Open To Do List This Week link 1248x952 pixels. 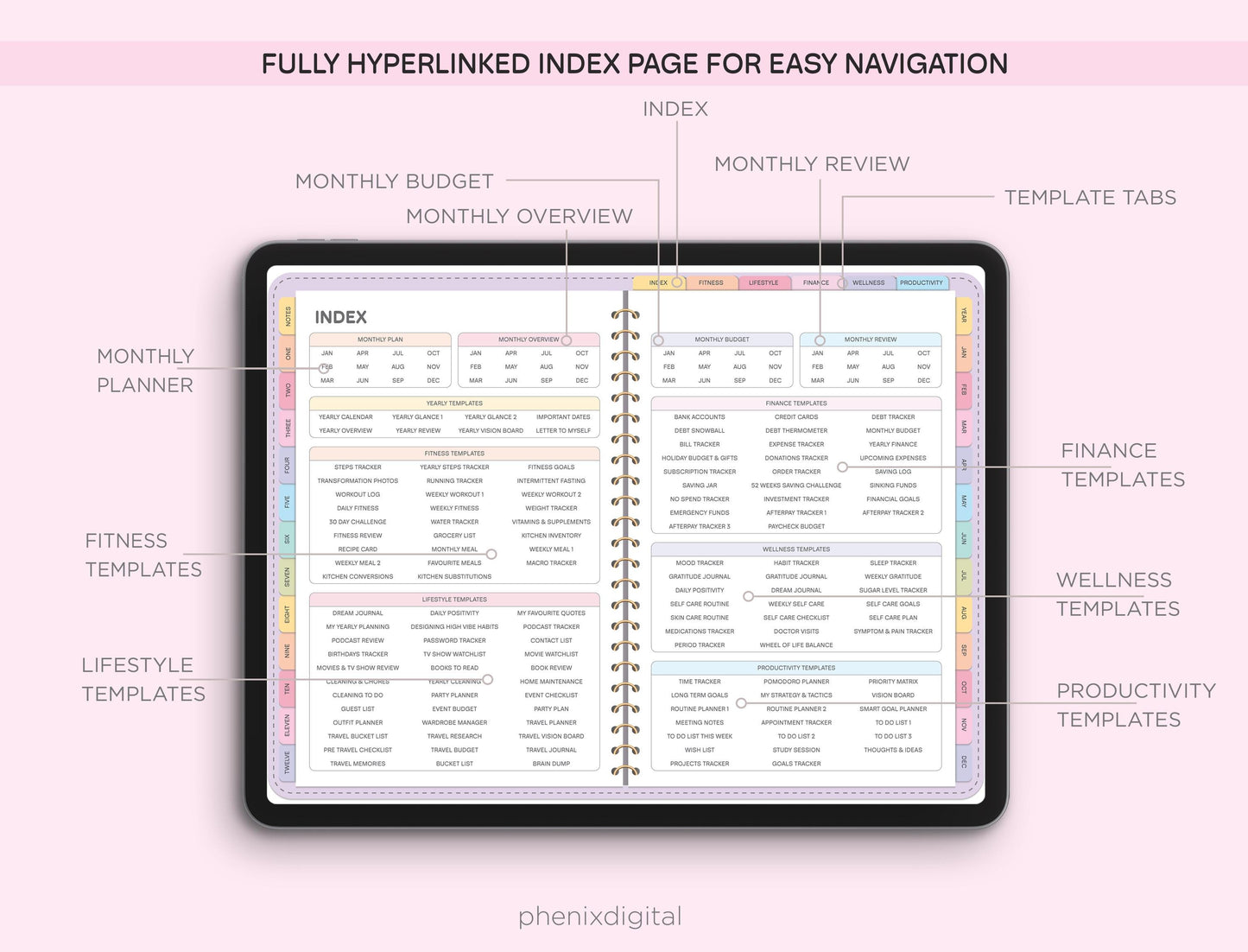tap(700, 737)
